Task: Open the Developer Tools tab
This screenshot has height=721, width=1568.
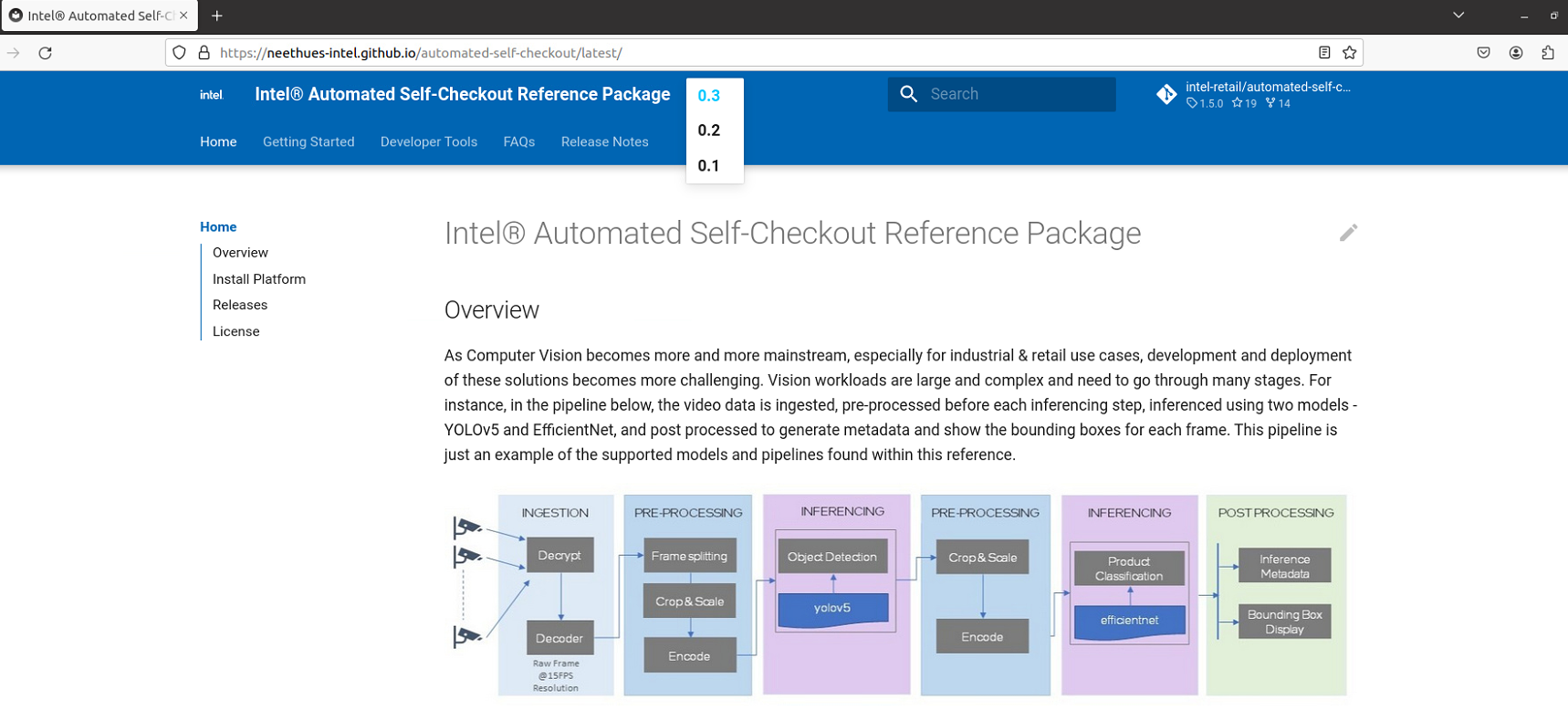Action: point(429,141)
